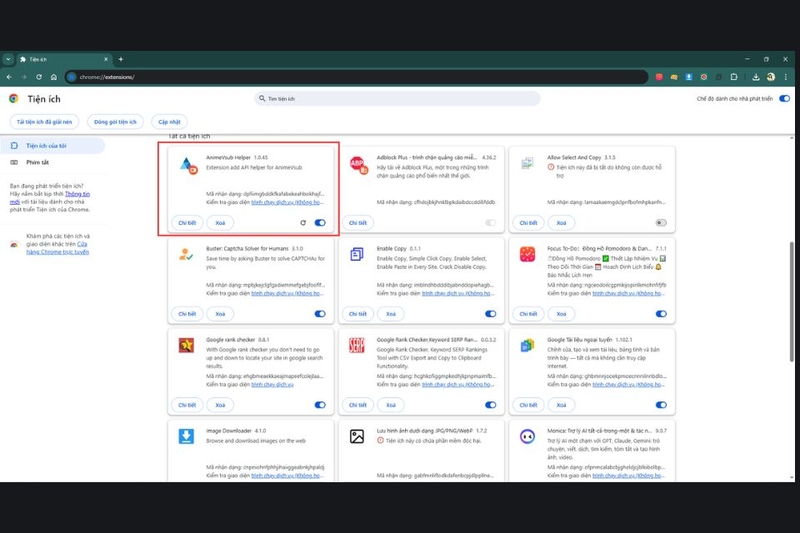The height and width of the screenshot is (533, 800).
Task: Click the blue download extension toolbar icon
Action: coord(689,77)
